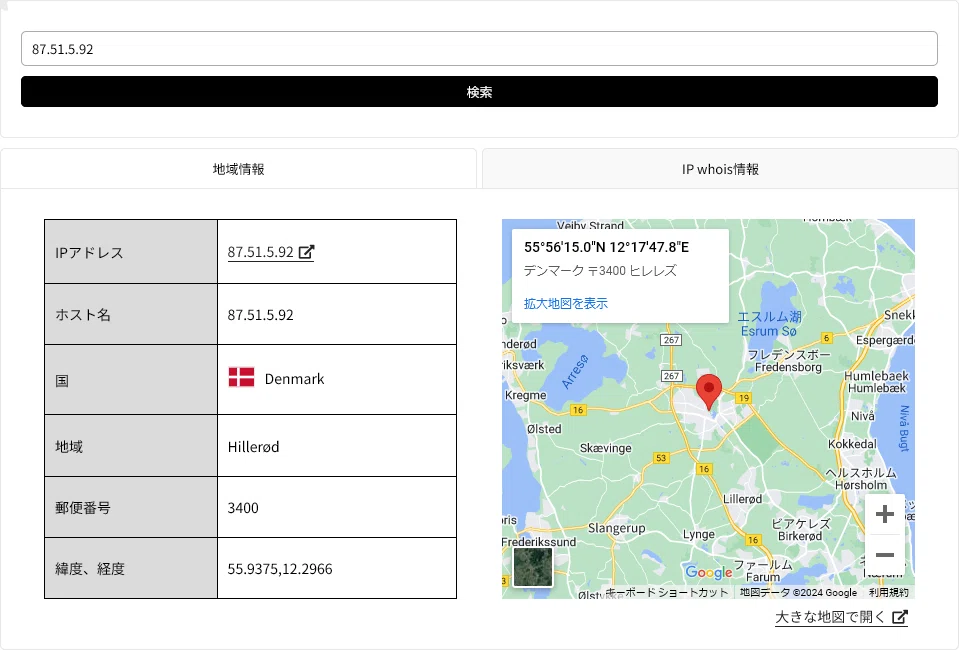Click the 郵便番号 header cell
Screen dimensions: 959x650
coord(131,508)
